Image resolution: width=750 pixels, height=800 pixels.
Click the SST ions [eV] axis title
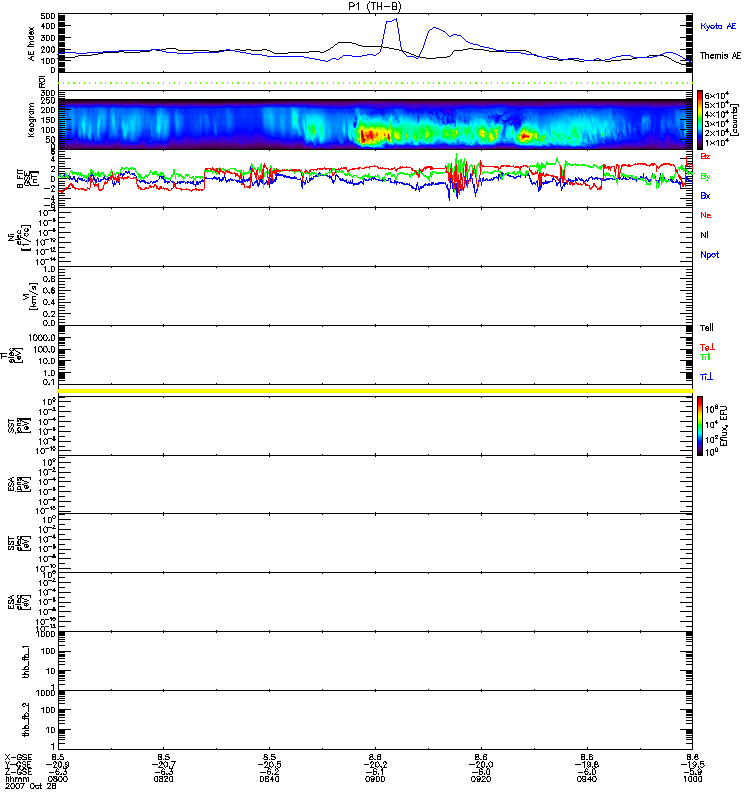[x=19, y=426]
